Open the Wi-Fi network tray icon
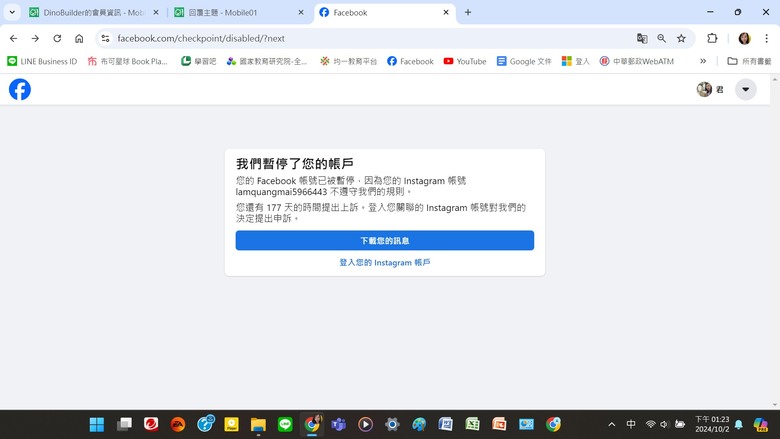This screenshot has height=439, width=780. point(651,424)
